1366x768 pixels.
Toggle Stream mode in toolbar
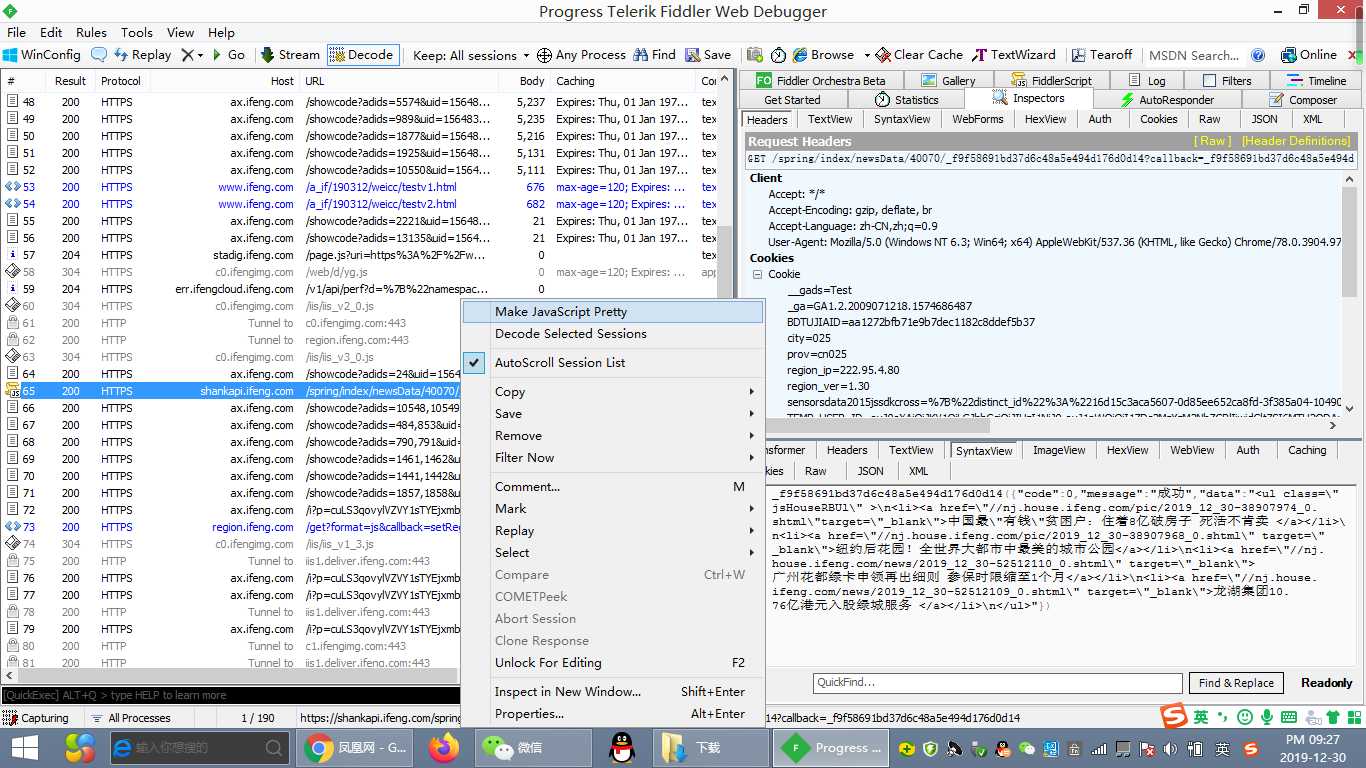(x=290, y=55)
